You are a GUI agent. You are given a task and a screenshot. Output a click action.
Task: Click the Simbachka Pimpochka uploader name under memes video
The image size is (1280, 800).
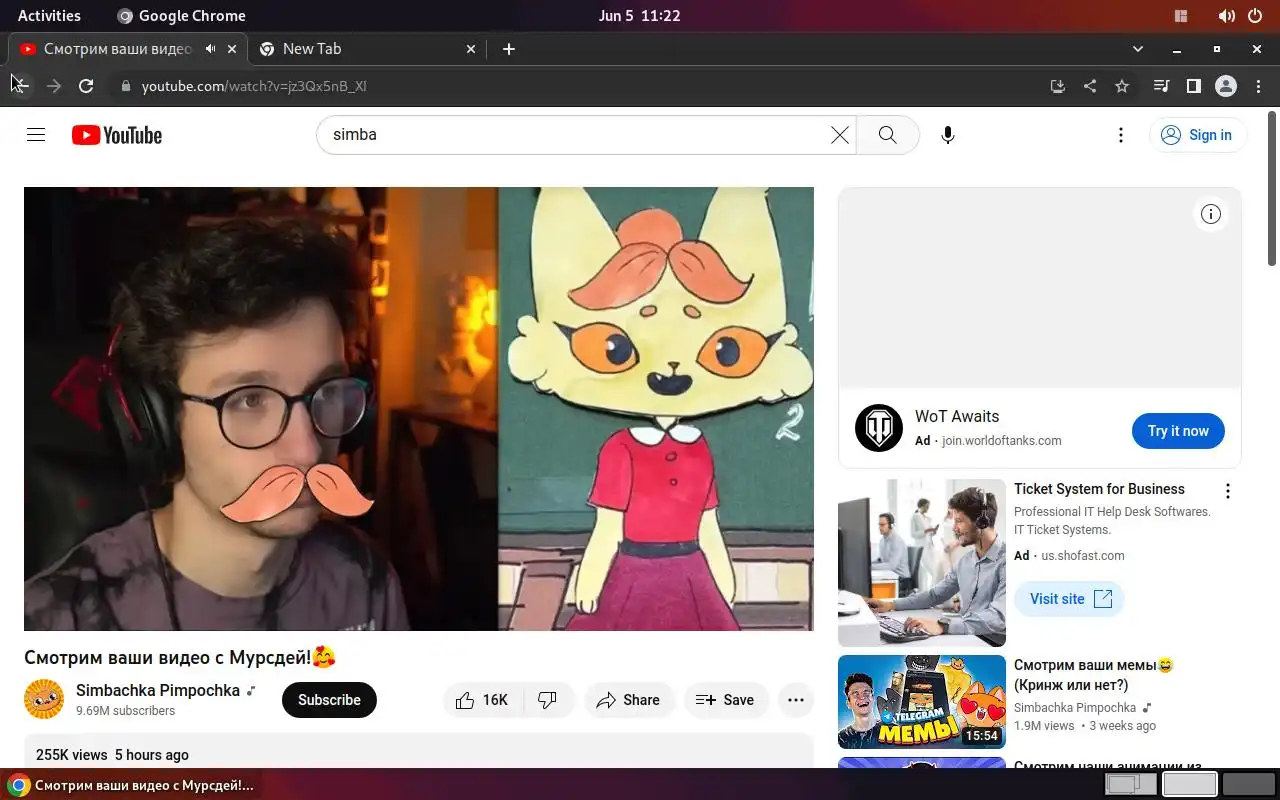click(1075, 707)
